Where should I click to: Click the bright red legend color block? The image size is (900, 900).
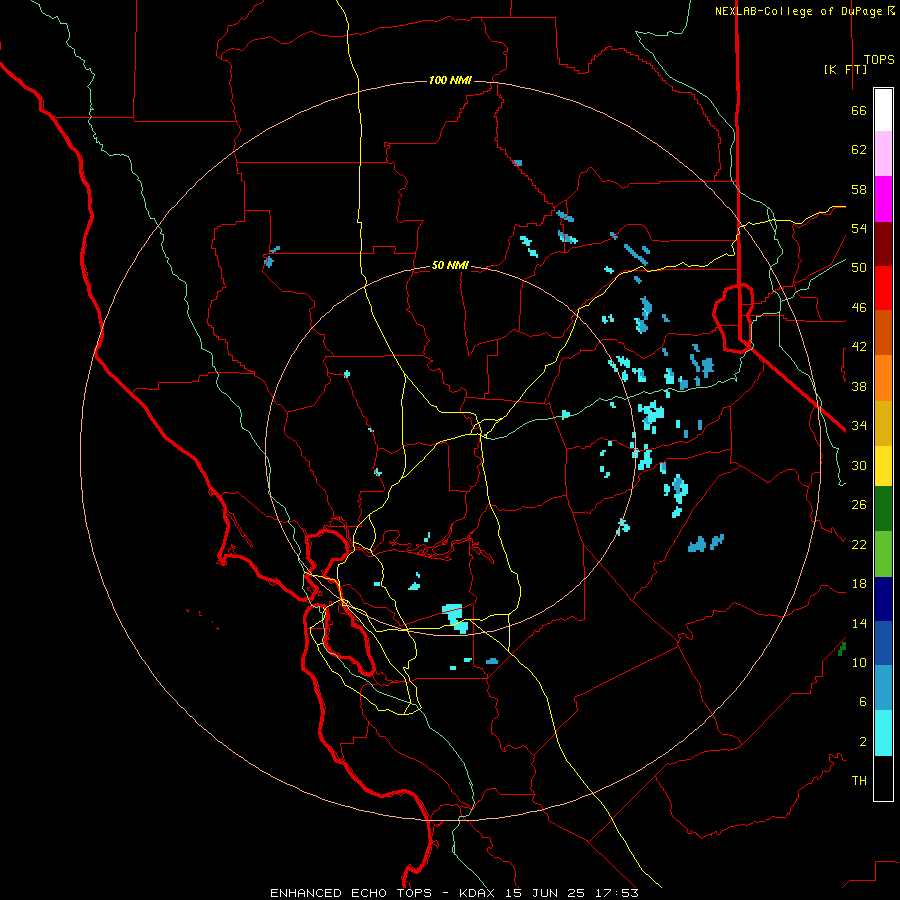click(883, 288)
